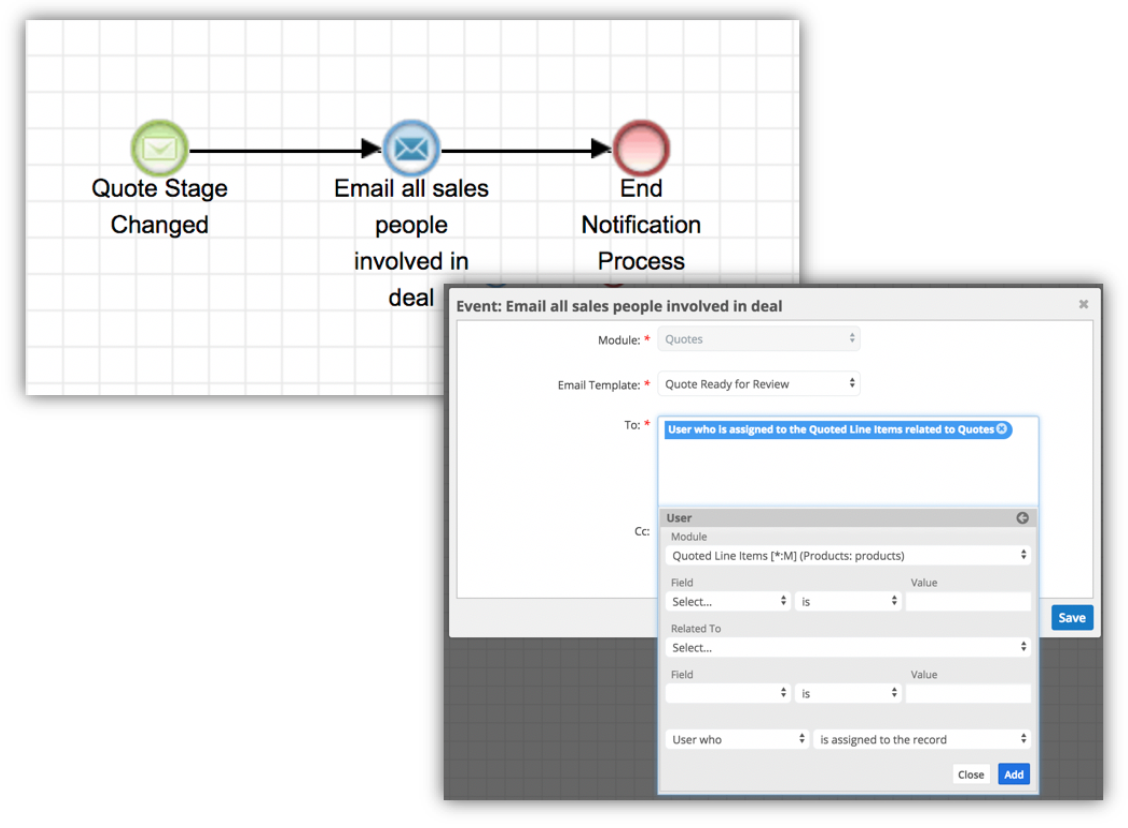Click the Add button in User panel
1128x828 pixels.
(1013, 774)
